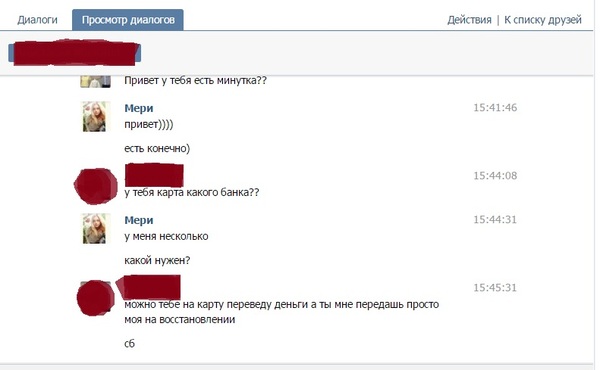600x370 pixels.
Task: Click redacted avatar at 15:45:31 message
Action: [95, 298]
